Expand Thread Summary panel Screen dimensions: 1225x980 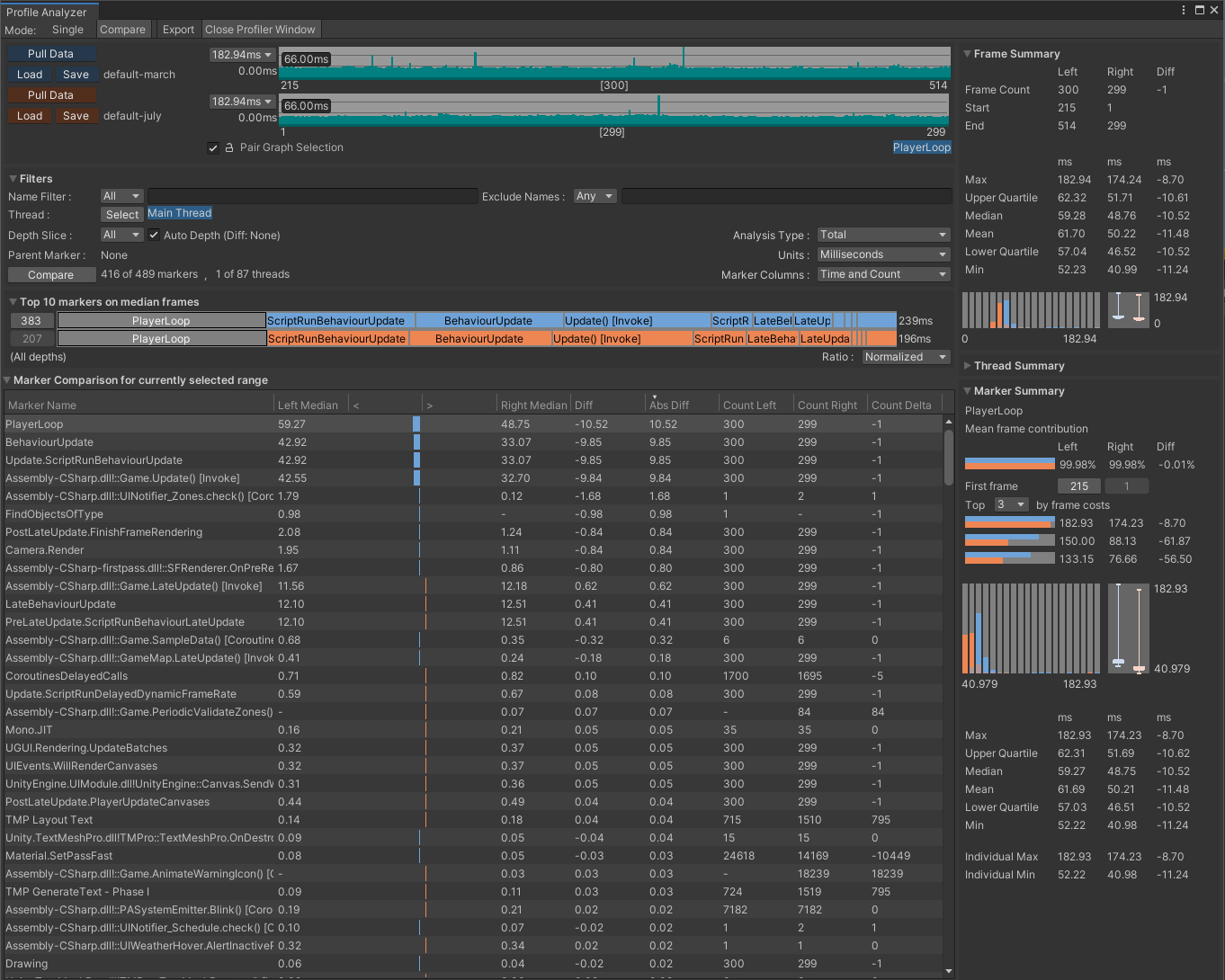click(967, 366)
